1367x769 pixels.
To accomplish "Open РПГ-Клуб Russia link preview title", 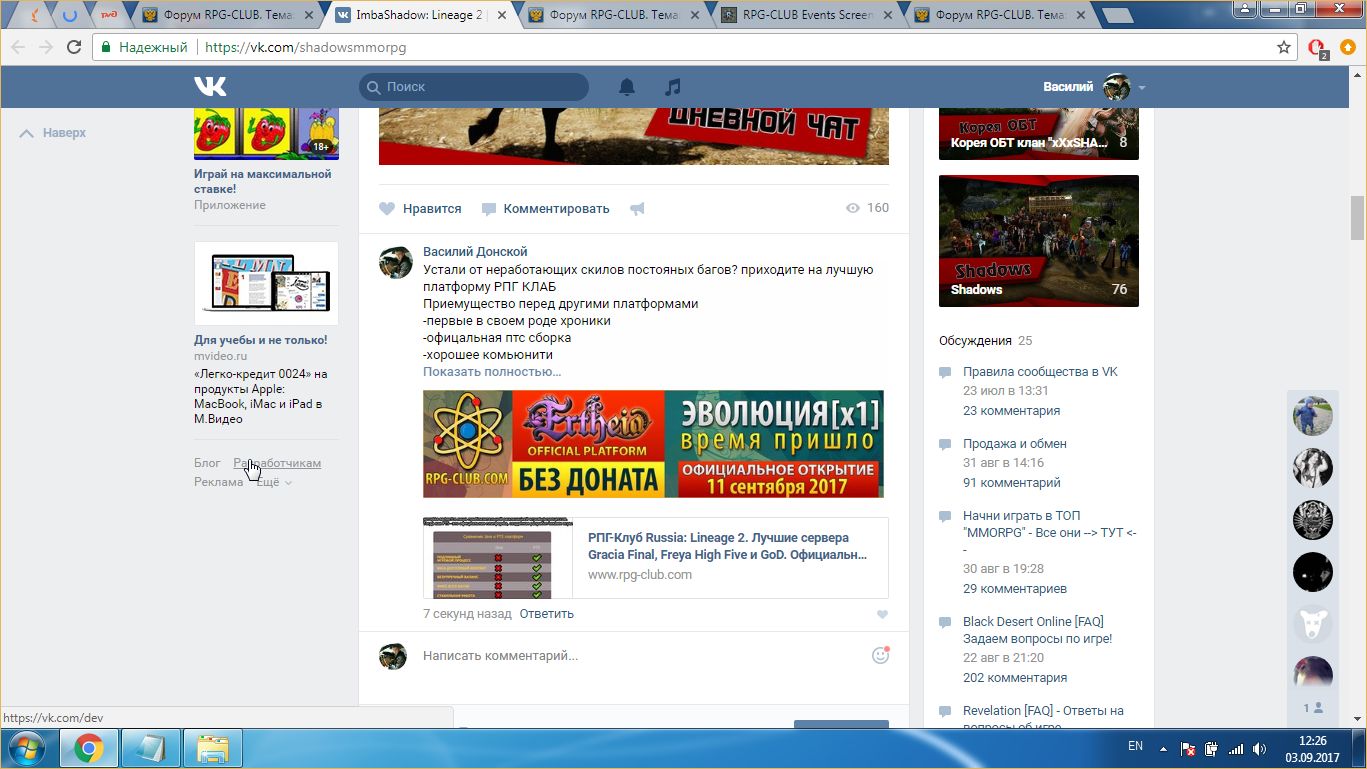I will point(727,546).
